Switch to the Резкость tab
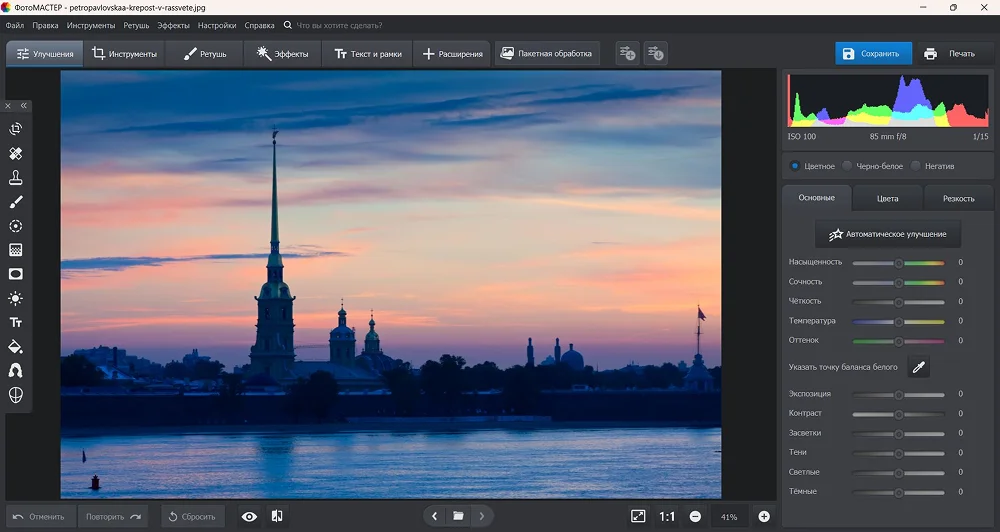 pos(958,198)
